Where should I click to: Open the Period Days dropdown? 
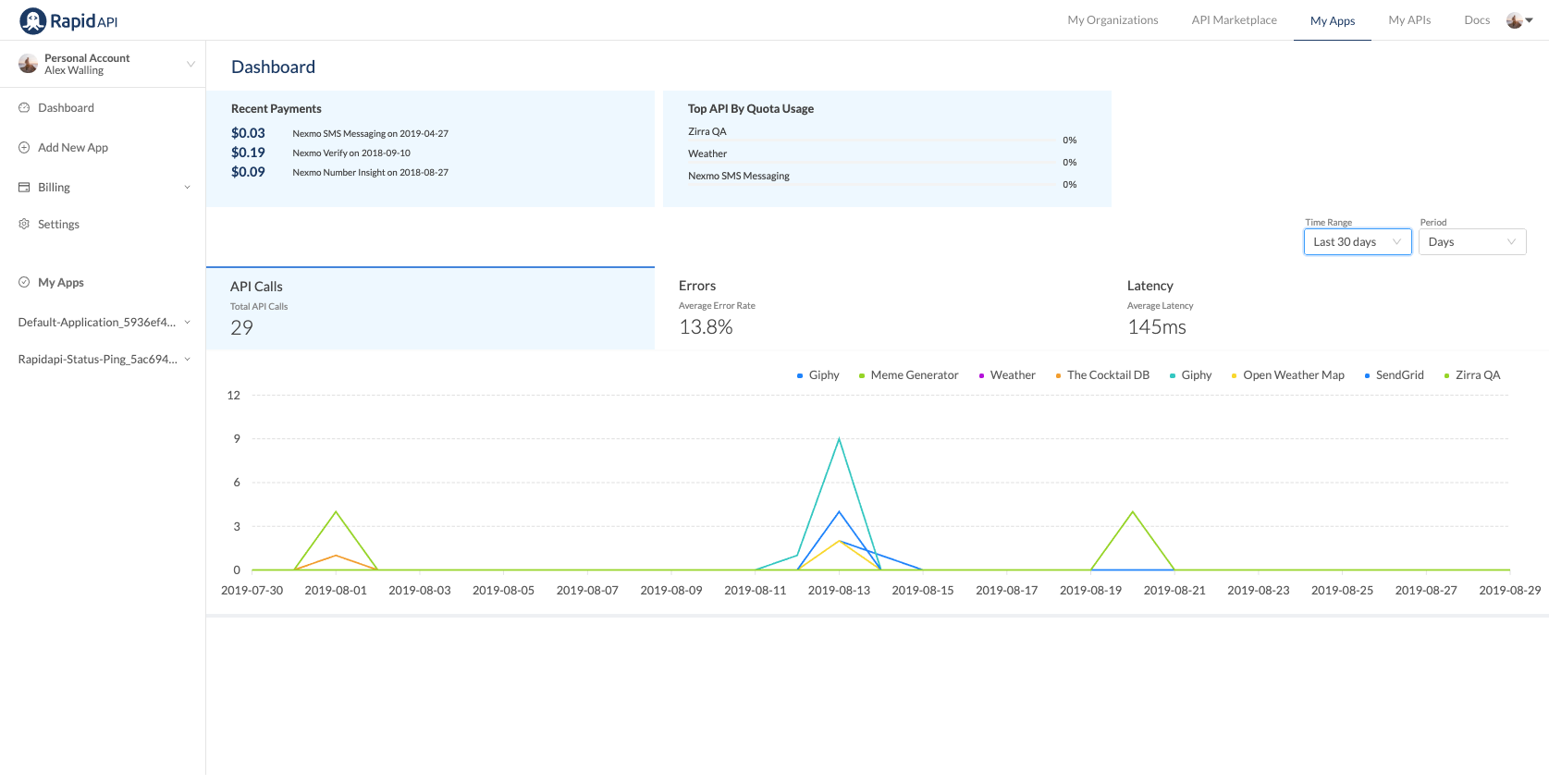coord(1472,242)
